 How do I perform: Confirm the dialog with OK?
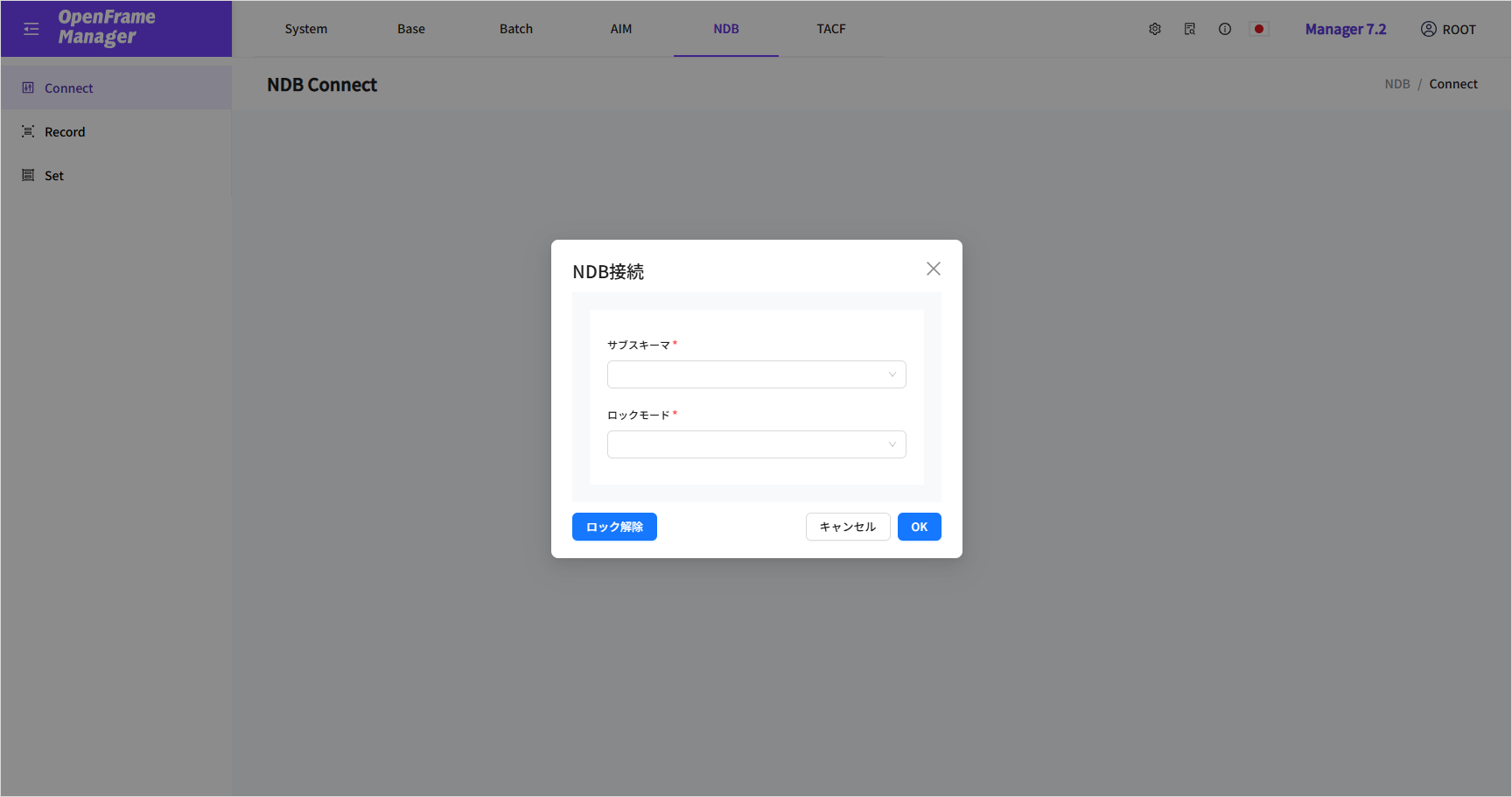tap(919, 527)
